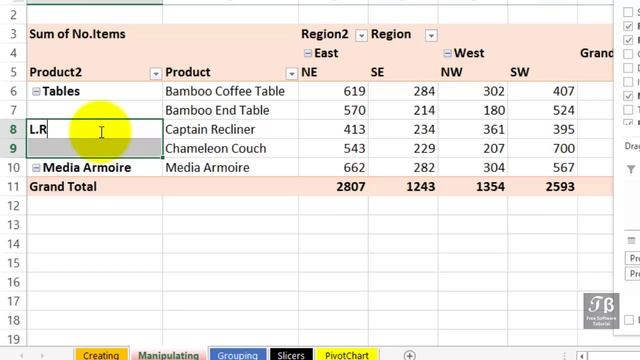Click the Grand Total row label
Image resolution: width=640 pixels, height=360 pixels.
[95, 187]
